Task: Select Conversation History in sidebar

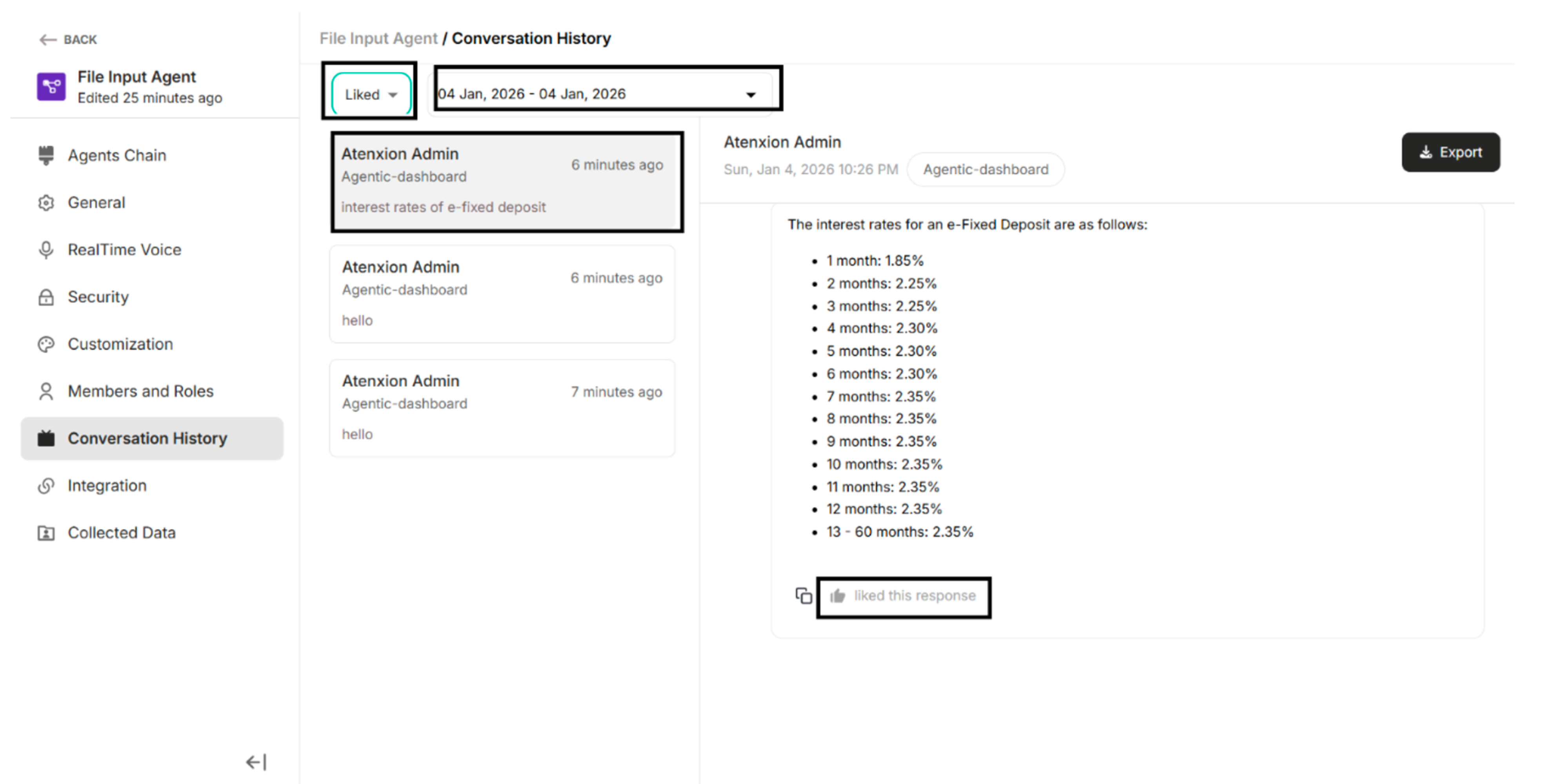Action: tap(147, 438)
